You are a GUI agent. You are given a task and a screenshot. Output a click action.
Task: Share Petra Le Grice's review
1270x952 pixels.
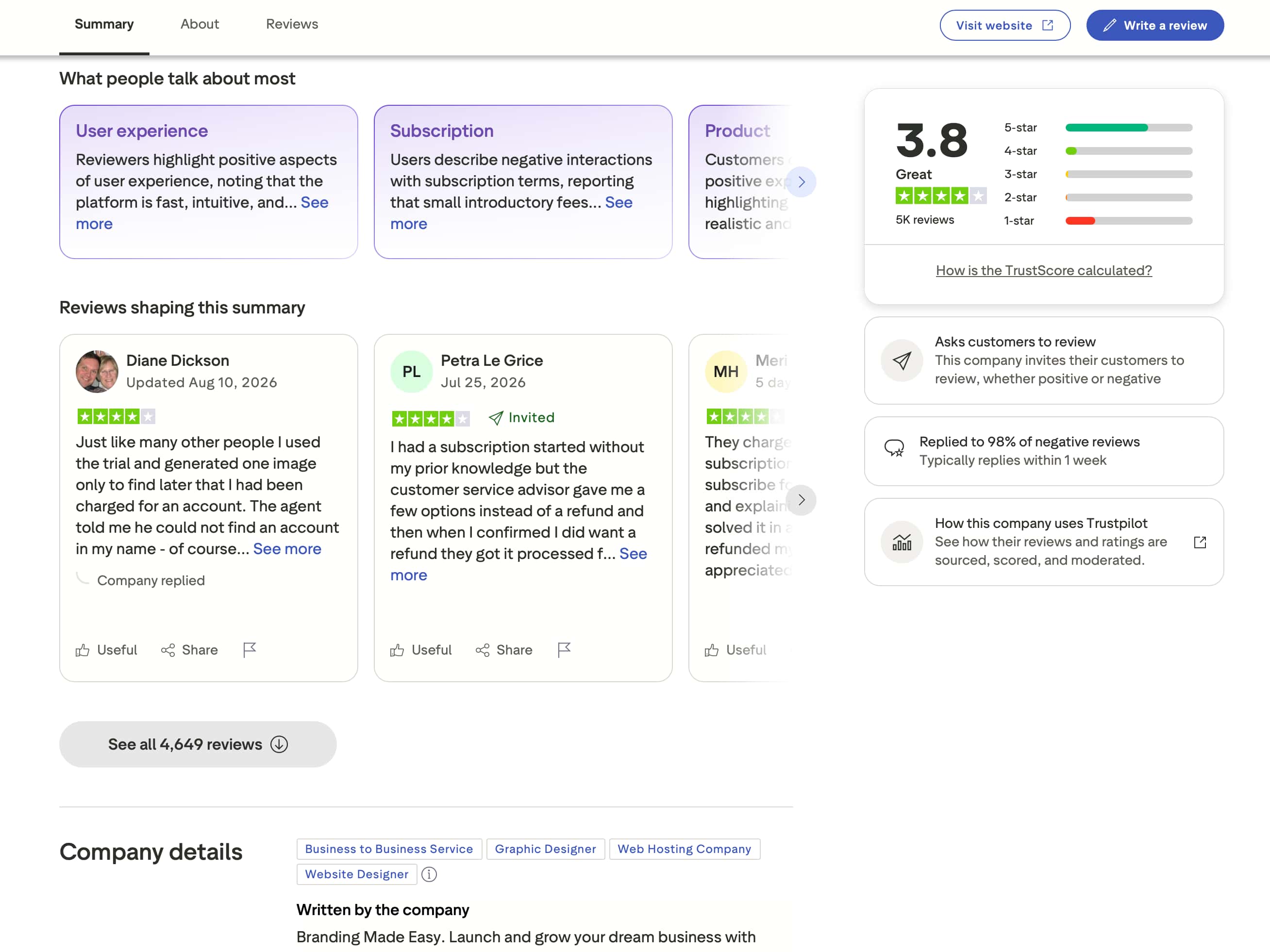point(504,650)
